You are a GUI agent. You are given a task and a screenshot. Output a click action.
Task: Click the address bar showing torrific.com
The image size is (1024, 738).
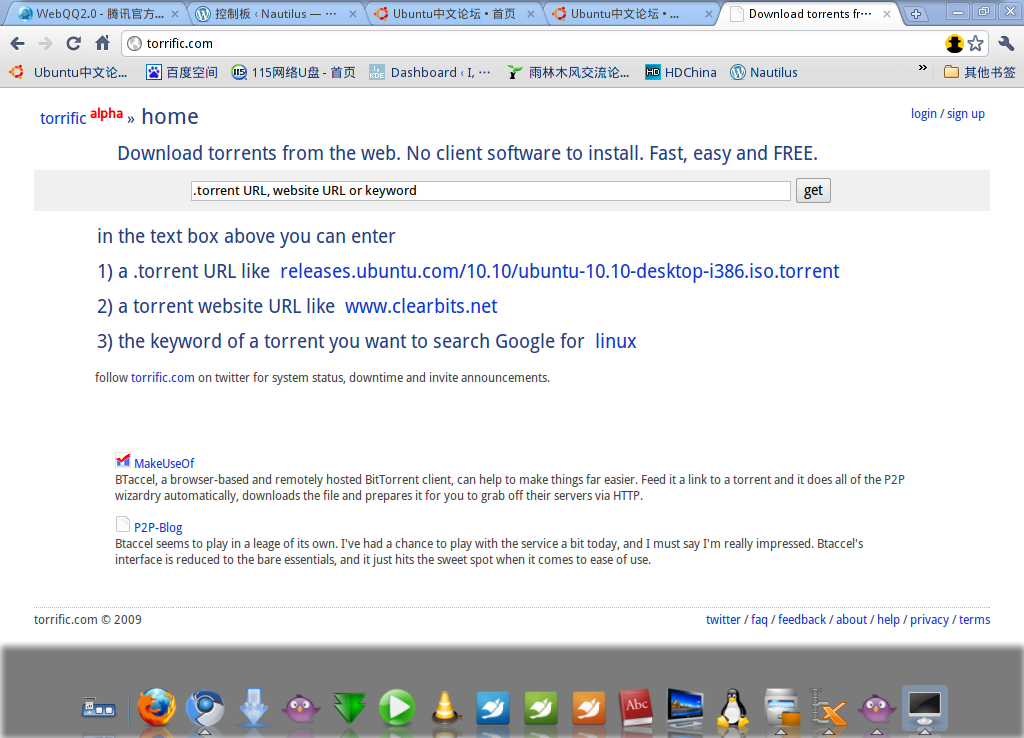pyautogui.click(x=532, y=44)
